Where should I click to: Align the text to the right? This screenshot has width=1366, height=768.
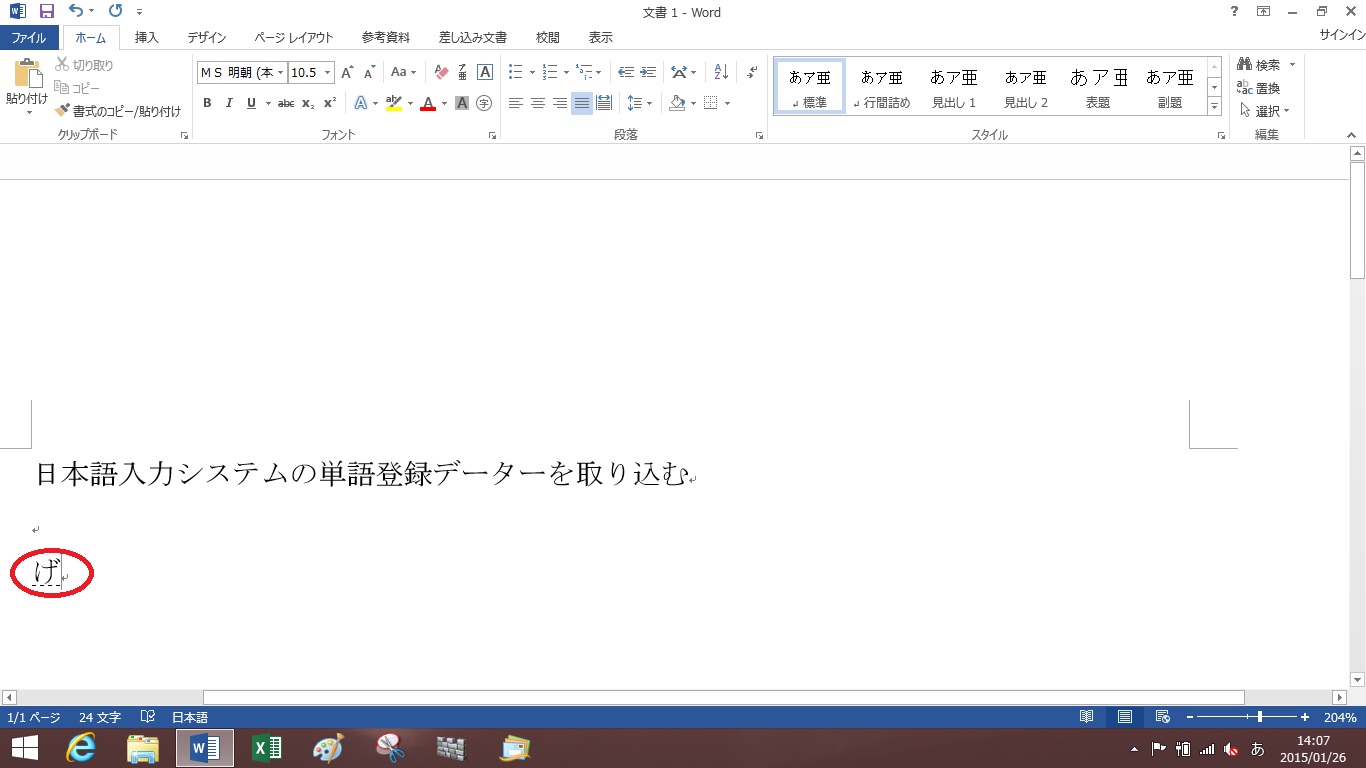(x=559, y=103)
